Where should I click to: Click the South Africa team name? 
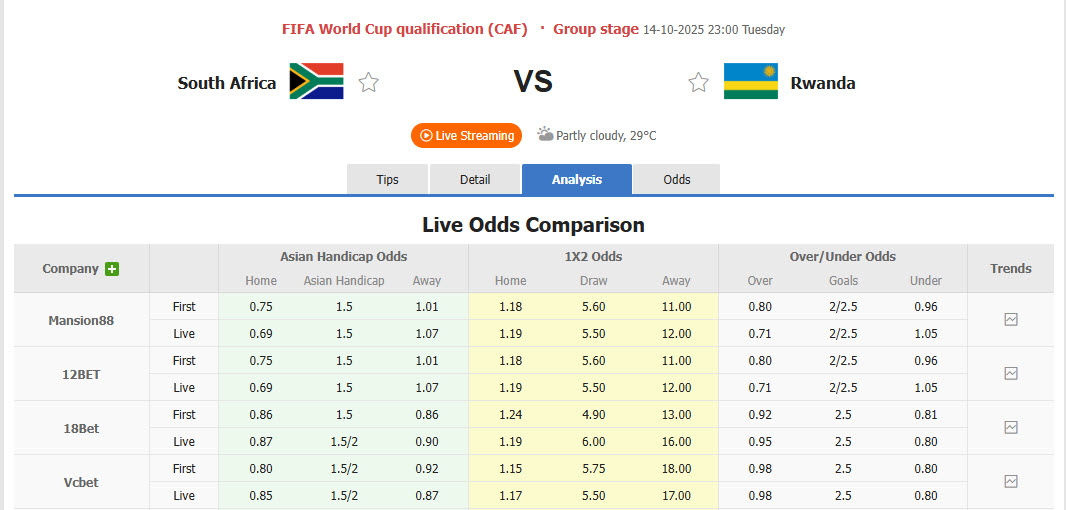tap(227, 83)
